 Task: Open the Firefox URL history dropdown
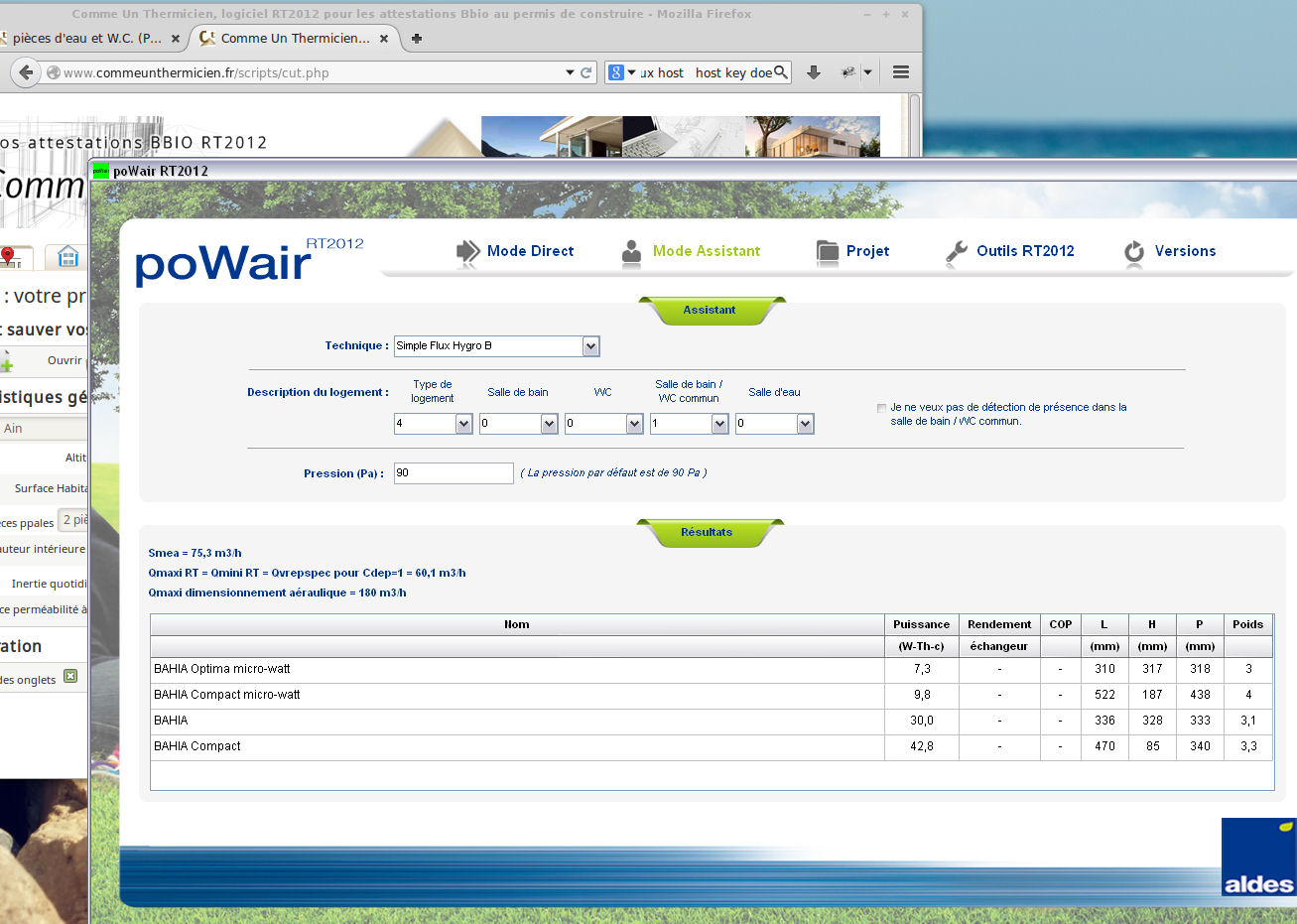click(x=570, y=72)
